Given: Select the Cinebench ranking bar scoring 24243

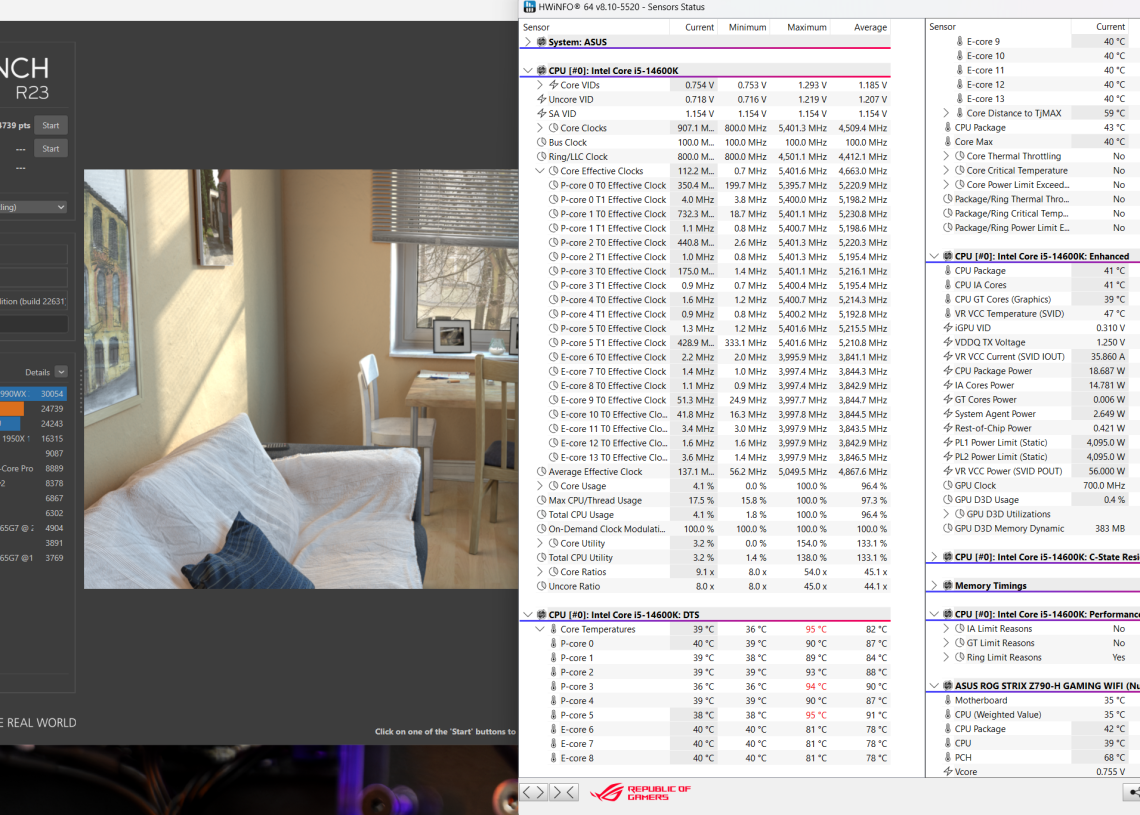Looking at the screenshot, I should click(33, 424).
